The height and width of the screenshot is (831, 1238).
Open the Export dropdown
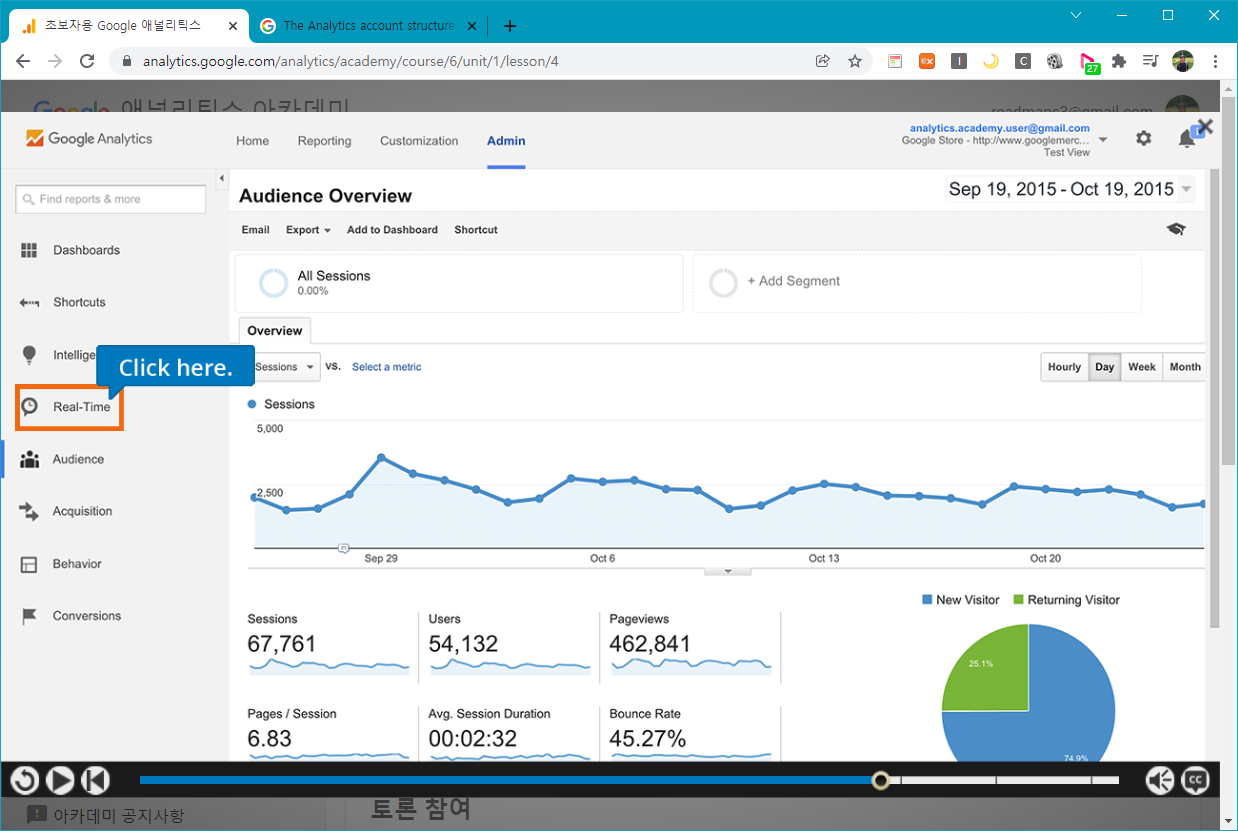point(308,230)
